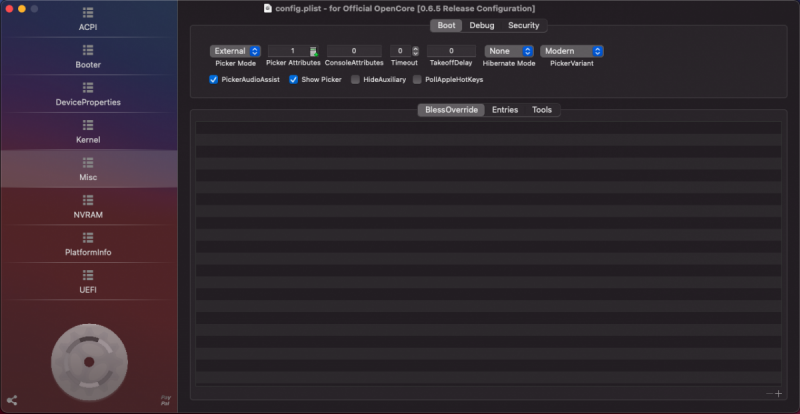This screenshot has width=800, height=414.
Task: Add a row with the plus button
Action: click(x=778, y=393)
